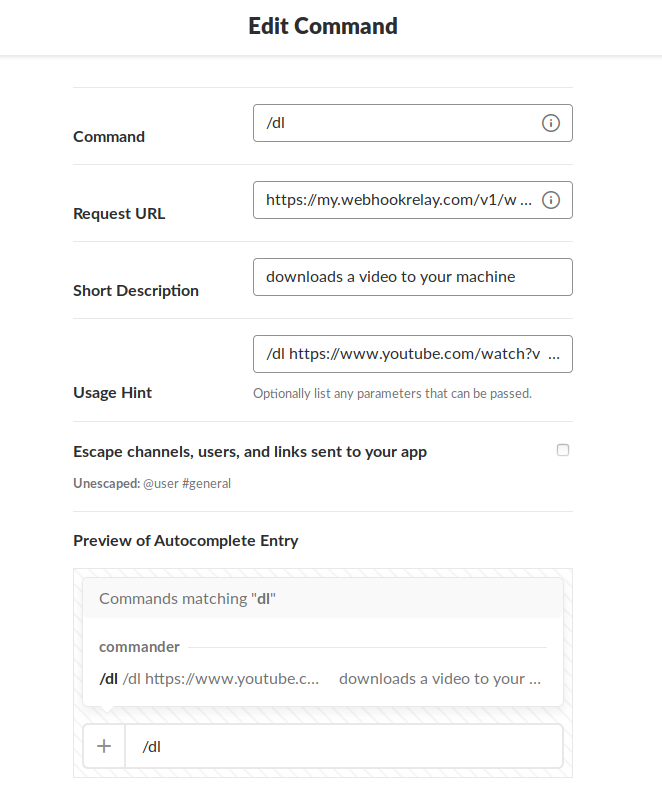The height and width of the screenshot is (800, 662).
Task: Click the Usage Hint field label
Action: 112,392
